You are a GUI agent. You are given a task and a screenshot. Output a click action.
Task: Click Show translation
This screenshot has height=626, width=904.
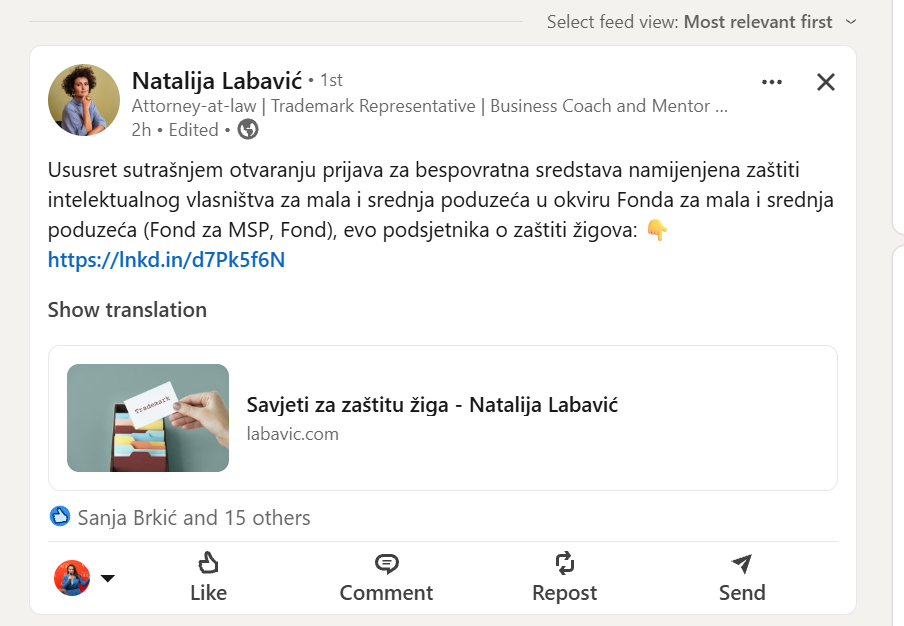(x=127, y=310)
